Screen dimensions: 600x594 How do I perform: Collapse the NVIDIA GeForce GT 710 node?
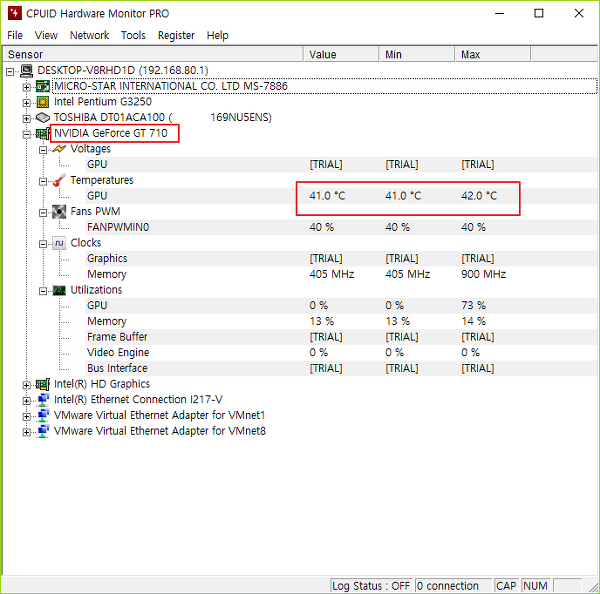(x=26, y=134)
